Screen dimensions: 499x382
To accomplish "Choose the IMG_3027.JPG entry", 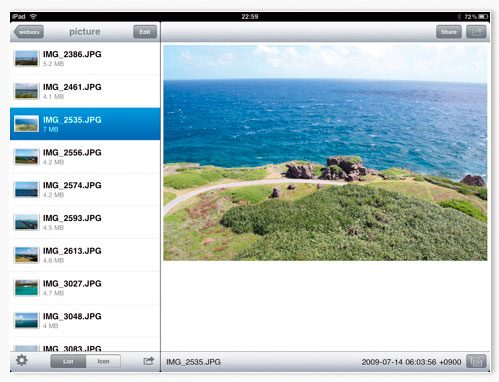I will [85, 288].
